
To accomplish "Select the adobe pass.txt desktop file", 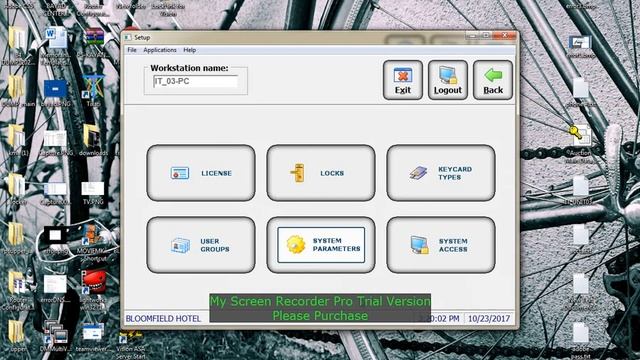I will click(580, 340).
